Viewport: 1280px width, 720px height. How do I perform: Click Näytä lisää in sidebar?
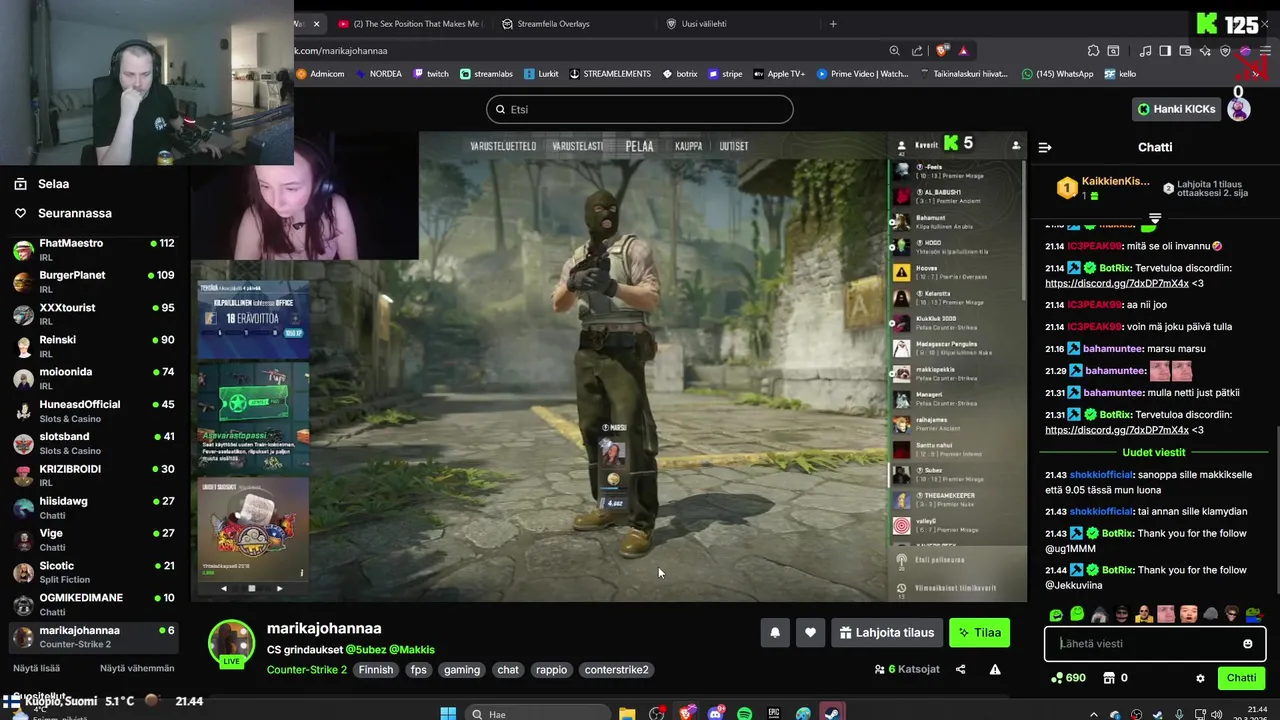click(x=36, y=668)
